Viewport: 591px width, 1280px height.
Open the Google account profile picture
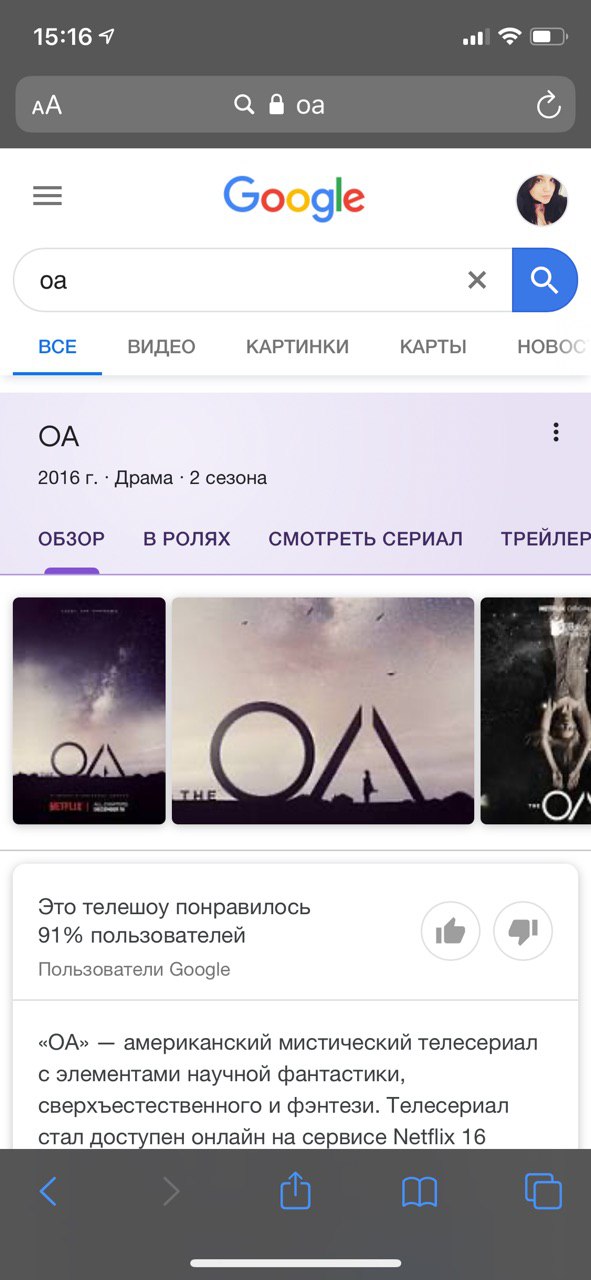coord(542,200)
